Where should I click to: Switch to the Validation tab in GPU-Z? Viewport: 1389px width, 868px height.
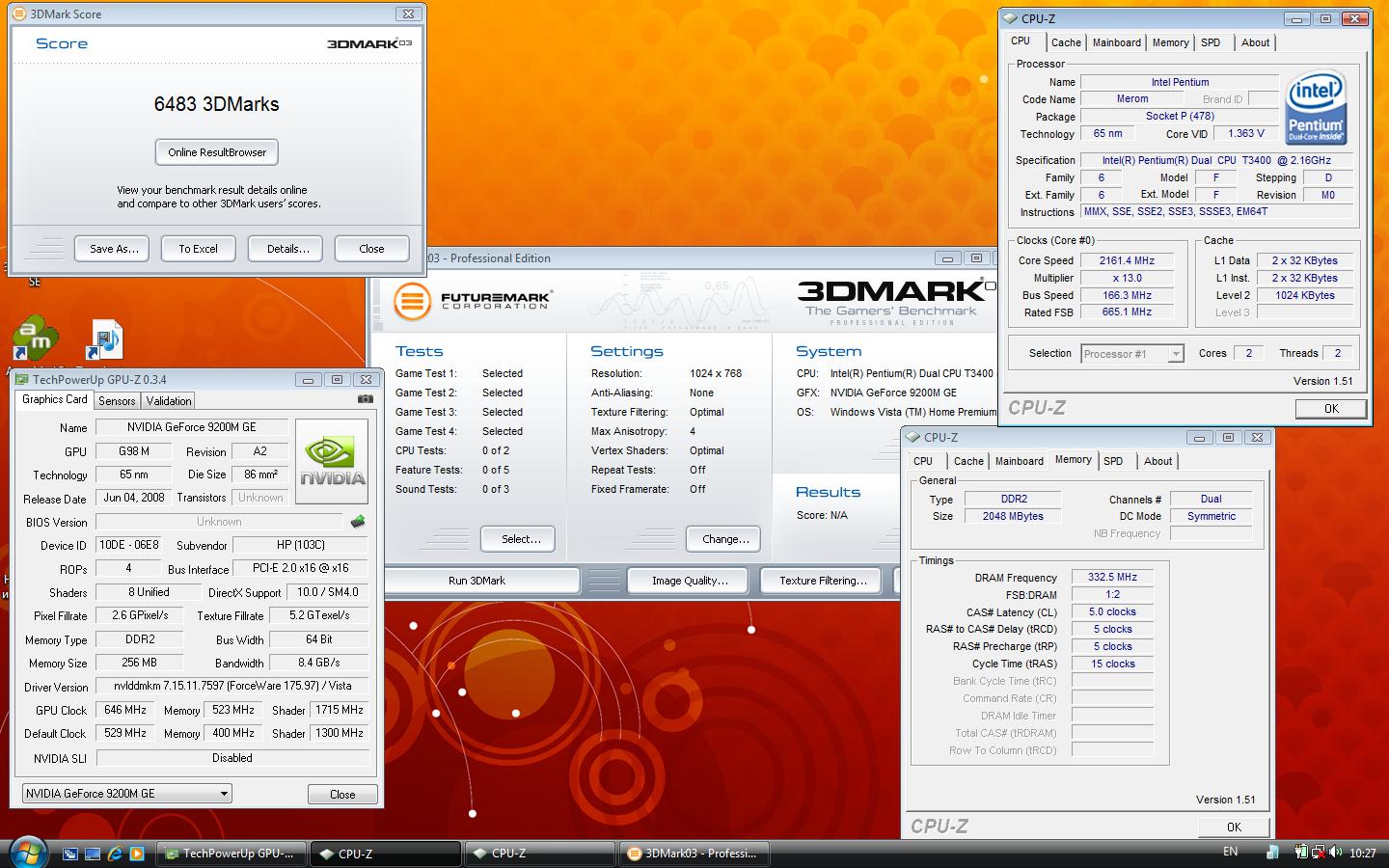(169, 401)
